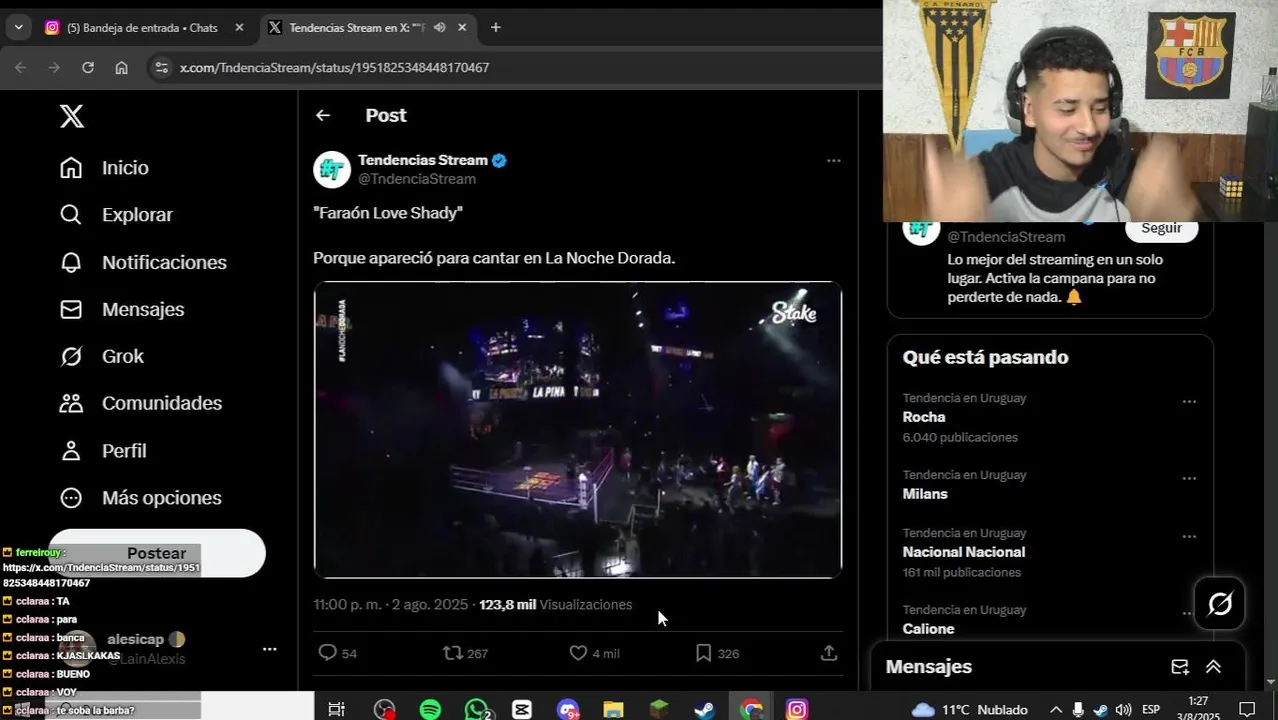Close the Instagram Bandeja de entrada tab

pyautogui.click(x=239, y=28)
